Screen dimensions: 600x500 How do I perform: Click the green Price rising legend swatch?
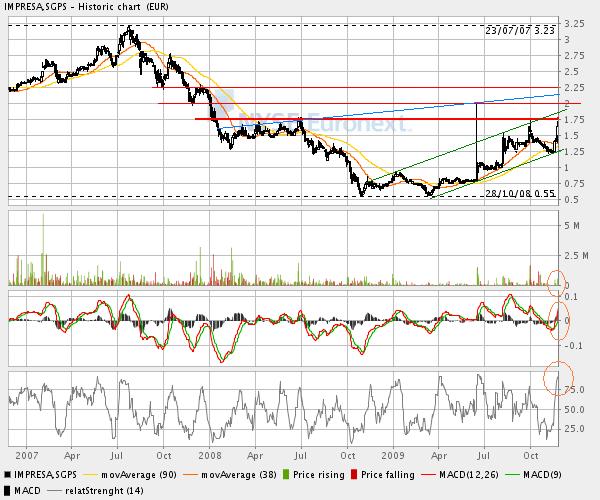tap(286, 475)
